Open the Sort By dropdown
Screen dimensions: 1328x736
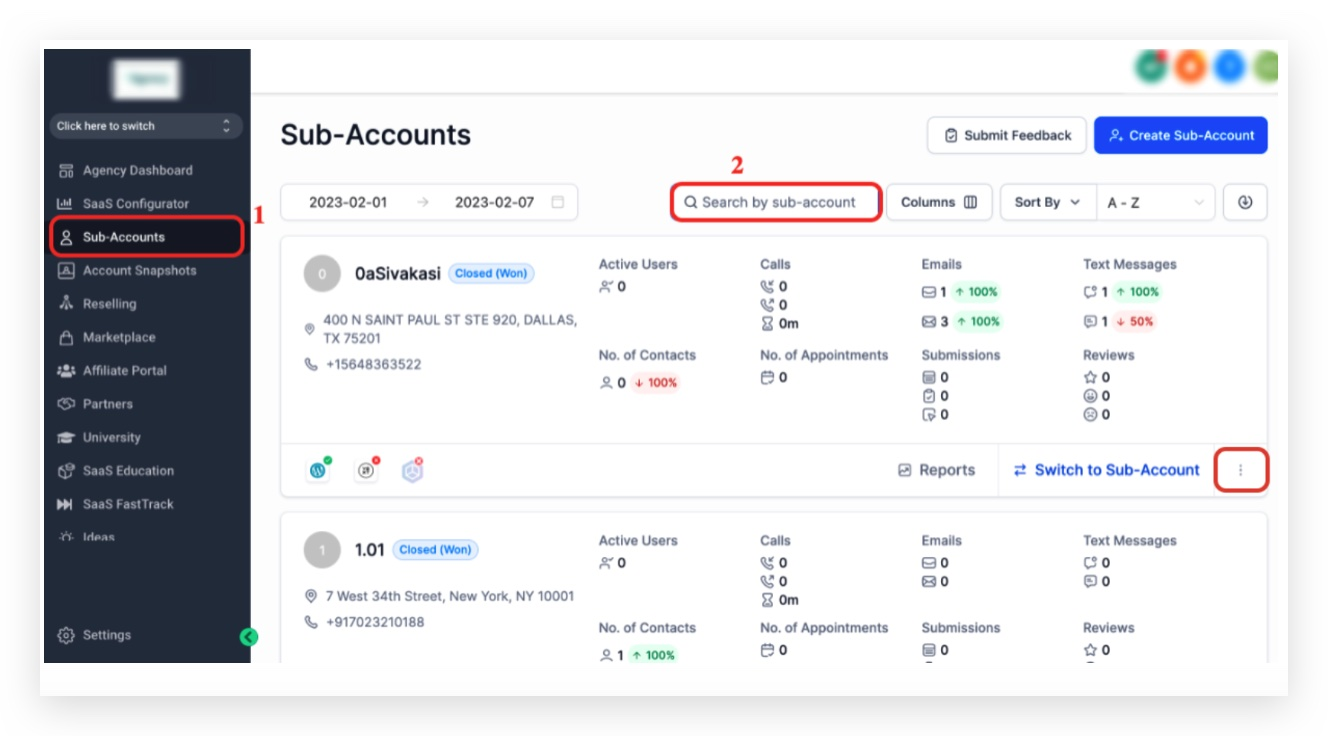[x=1048, y=202]
